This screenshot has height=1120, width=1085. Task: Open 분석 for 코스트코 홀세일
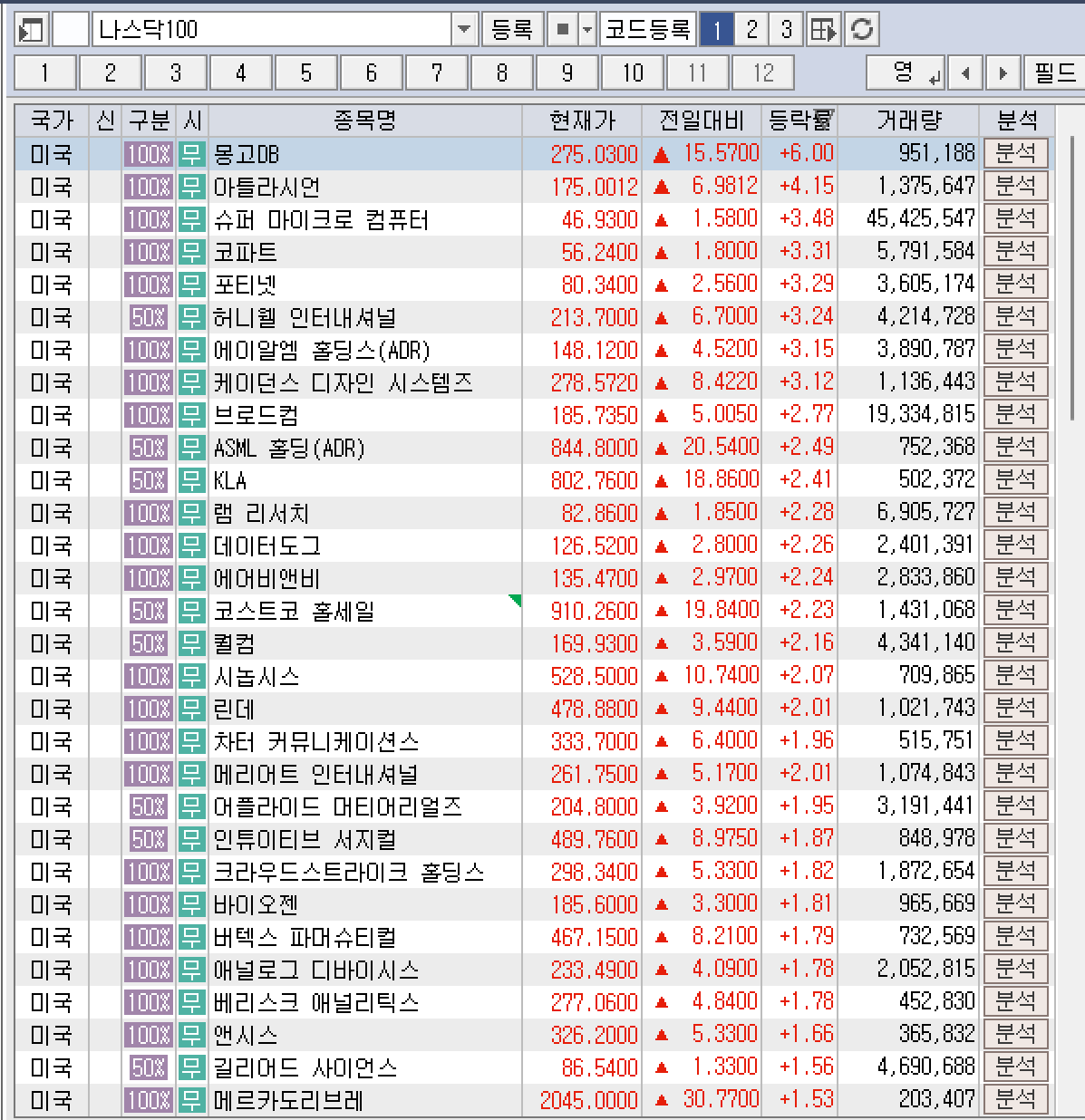coord(1015,610)
